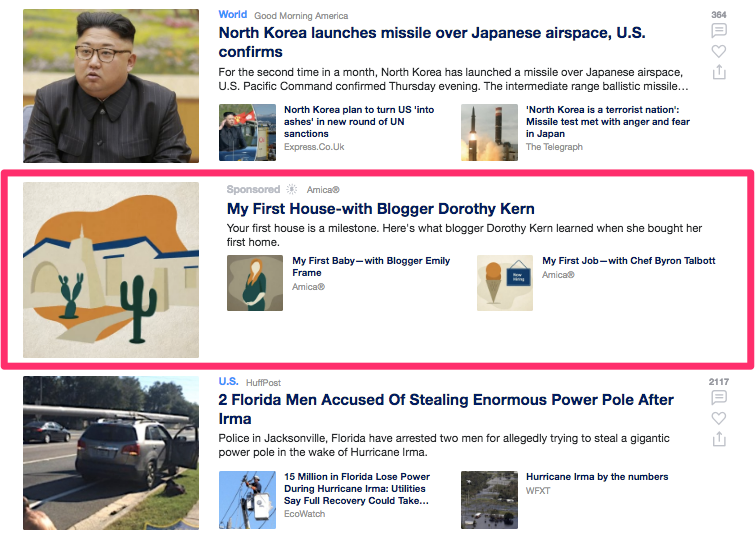
Task: Click the desert house illustration thumbnail
Action: (111, 270)
